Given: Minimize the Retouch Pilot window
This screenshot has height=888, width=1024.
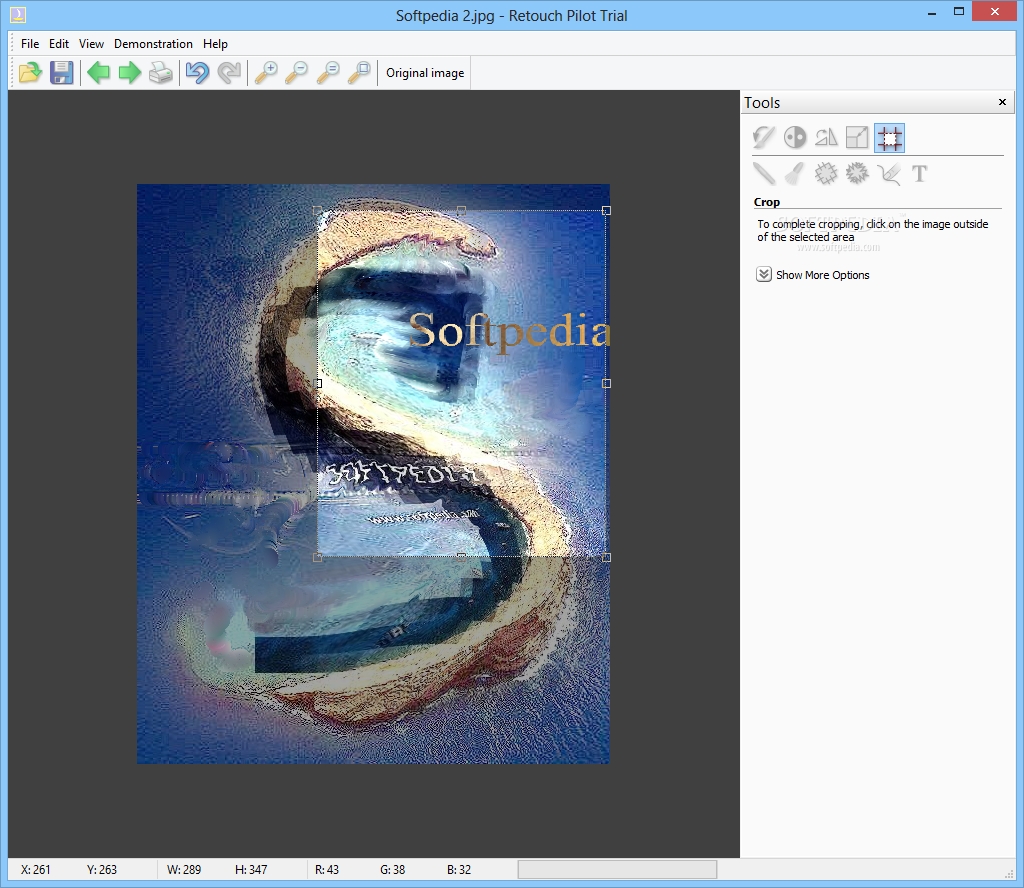Looking at the screenshot, I should 932,13.
